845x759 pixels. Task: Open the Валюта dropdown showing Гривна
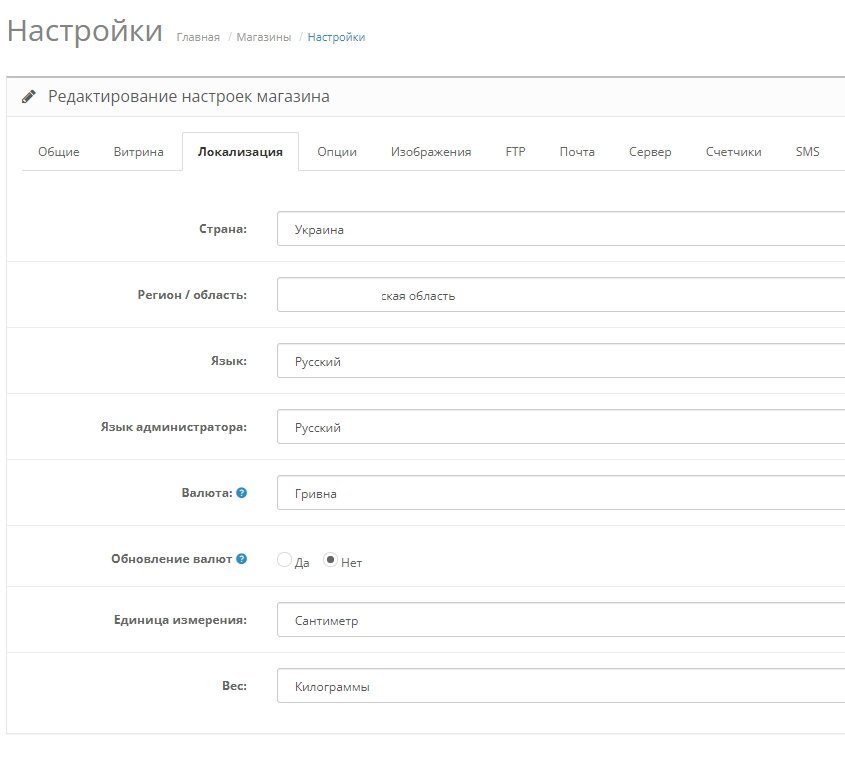coord(561,493)
